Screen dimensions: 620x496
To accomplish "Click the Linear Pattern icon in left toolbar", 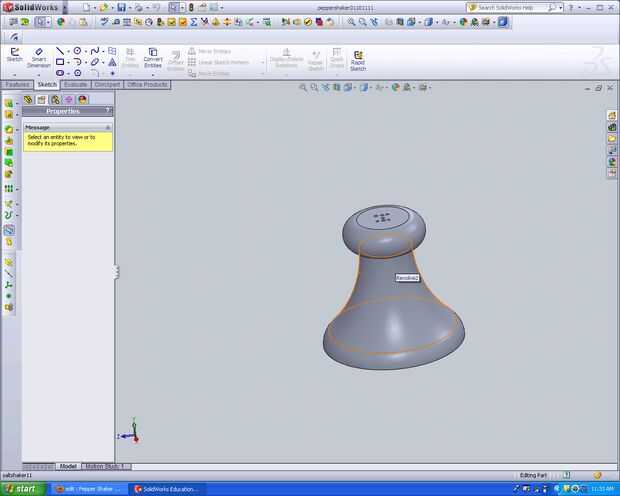I will click(x=9, y=189).
